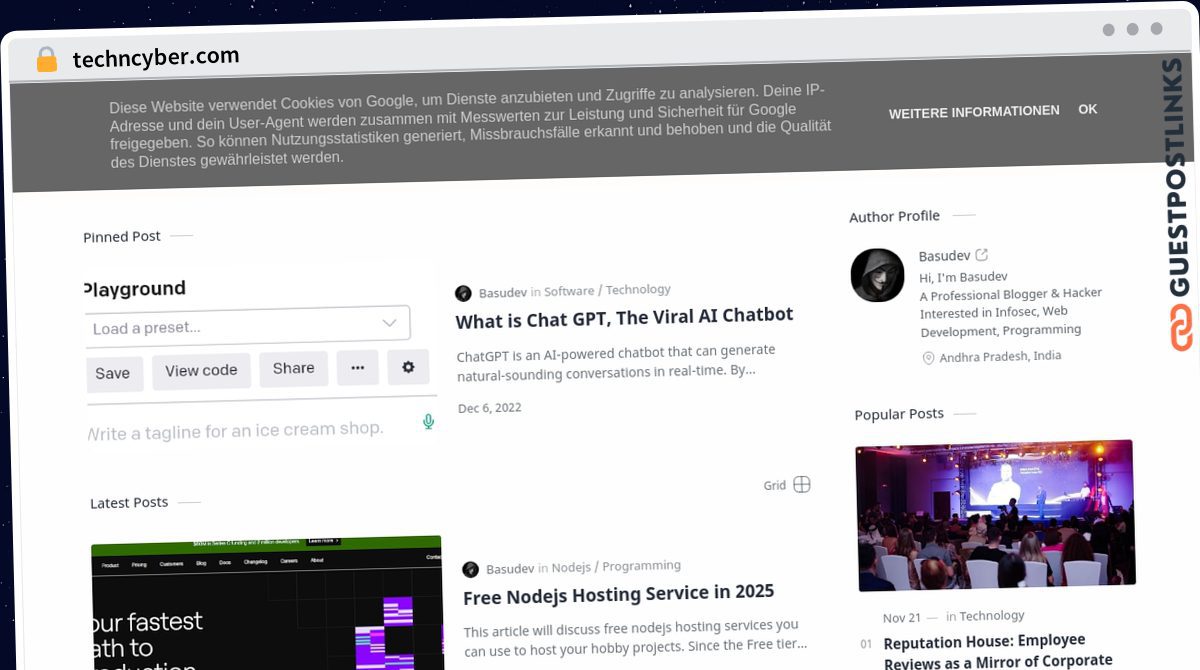The height and width of the screenshot is (670, 1200).
Task: Click the padlock icon in address bar
Action: click(x=46, y=60)
